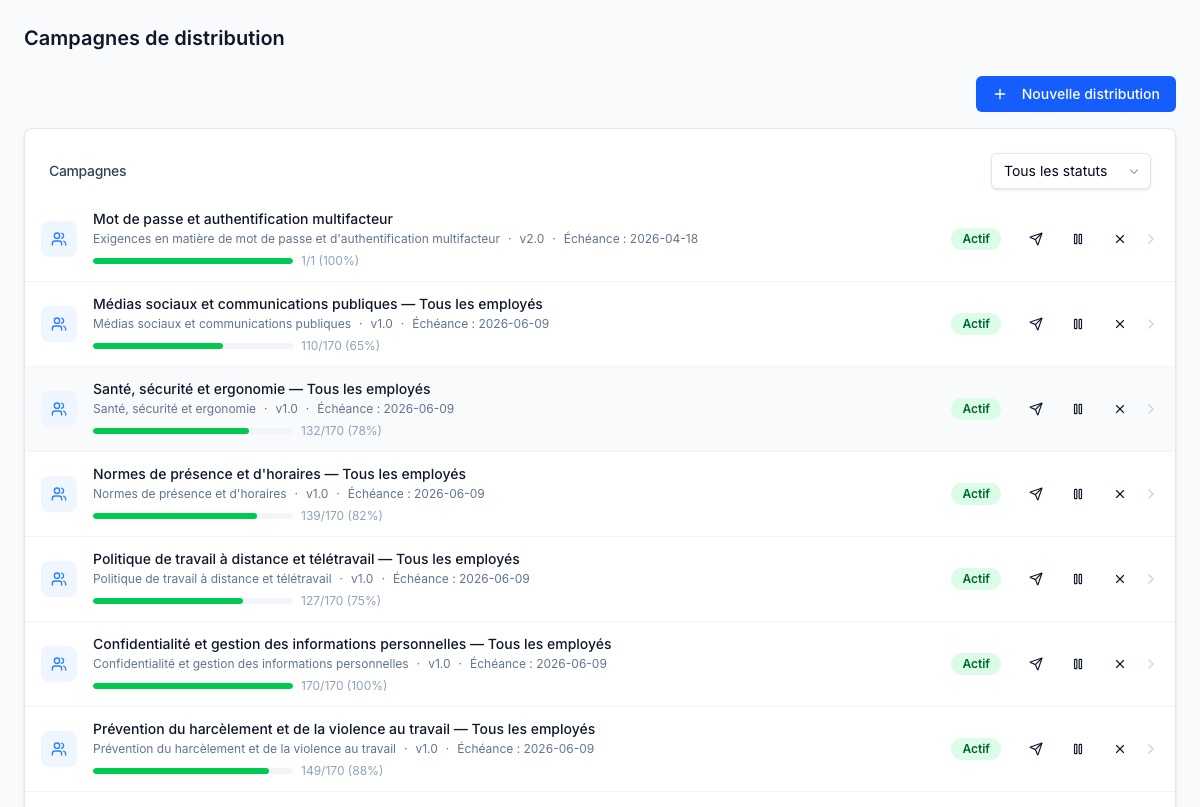1200x807 pixels.
Task: Click the 'Échéance : 2026-04-18' text
Action: pyautogui.click(x=631, y=239)
